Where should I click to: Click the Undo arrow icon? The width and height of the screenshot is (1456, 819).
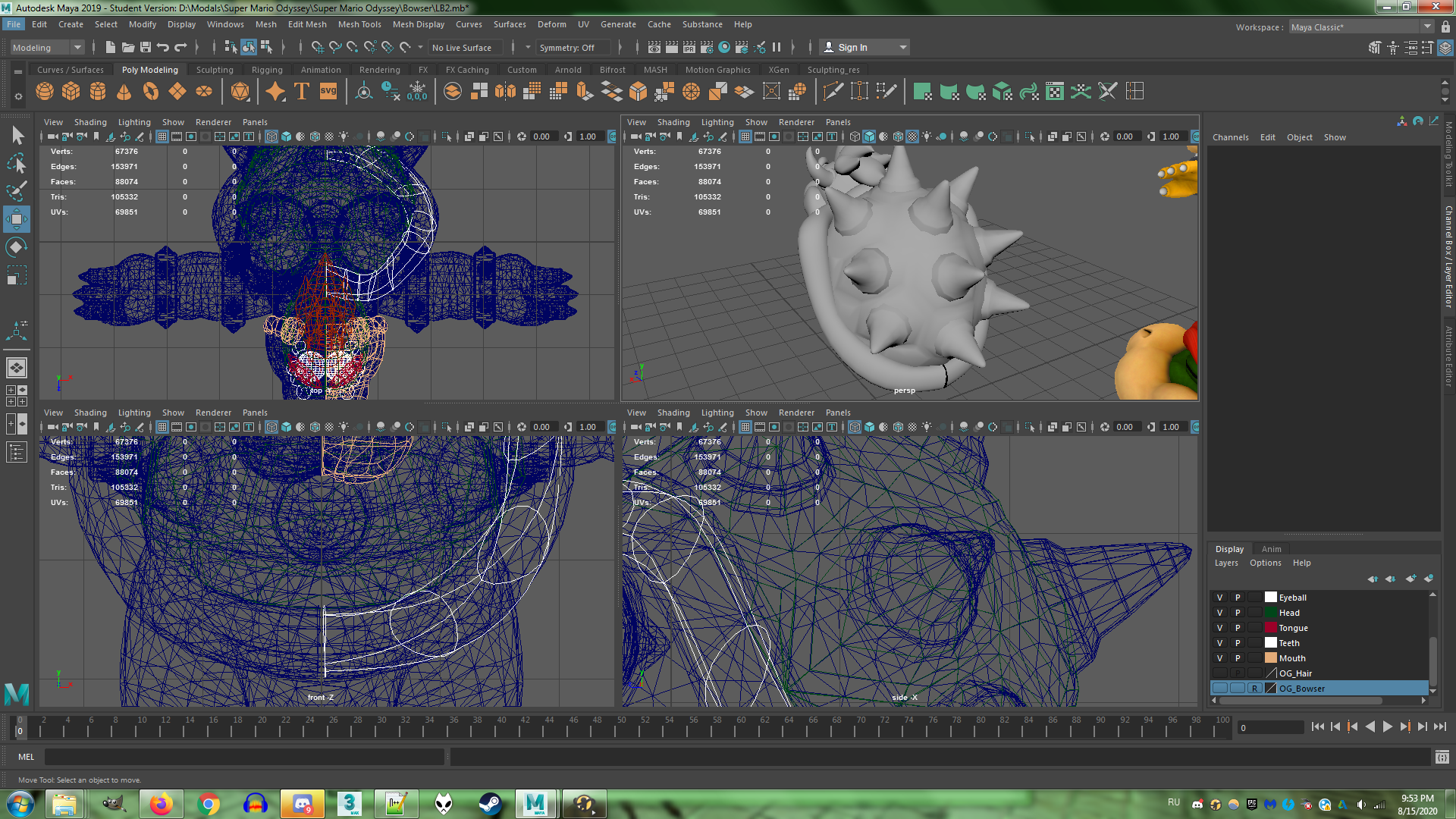[x=163, y=47]
